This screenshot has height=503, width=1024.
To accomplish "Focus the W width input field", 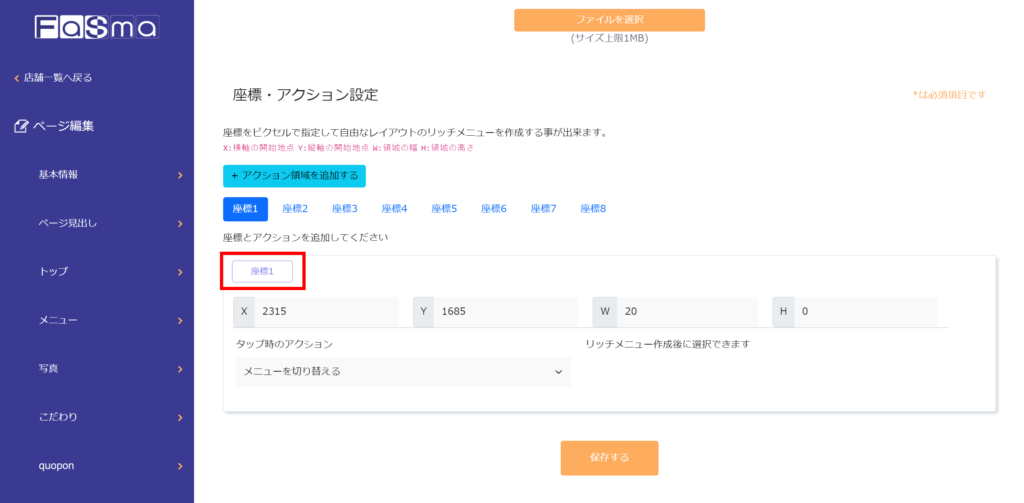I will click(685, 312).
